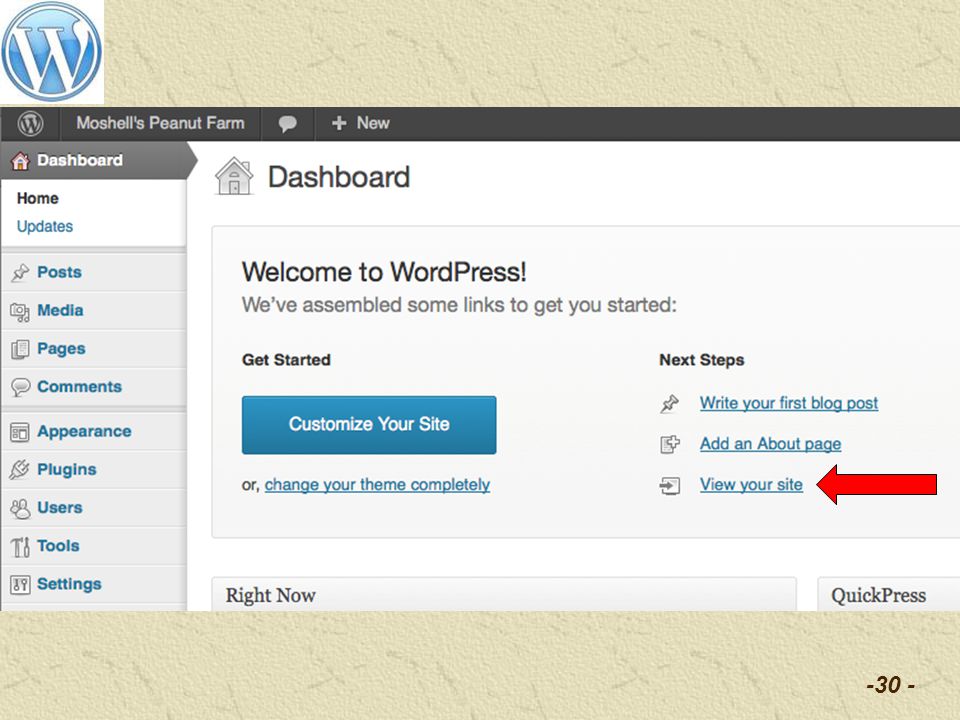Image resolution: width=960 pixels, height=720 pixels.
Task: Follow the change your theme completely link
Action: click(377, 484)
